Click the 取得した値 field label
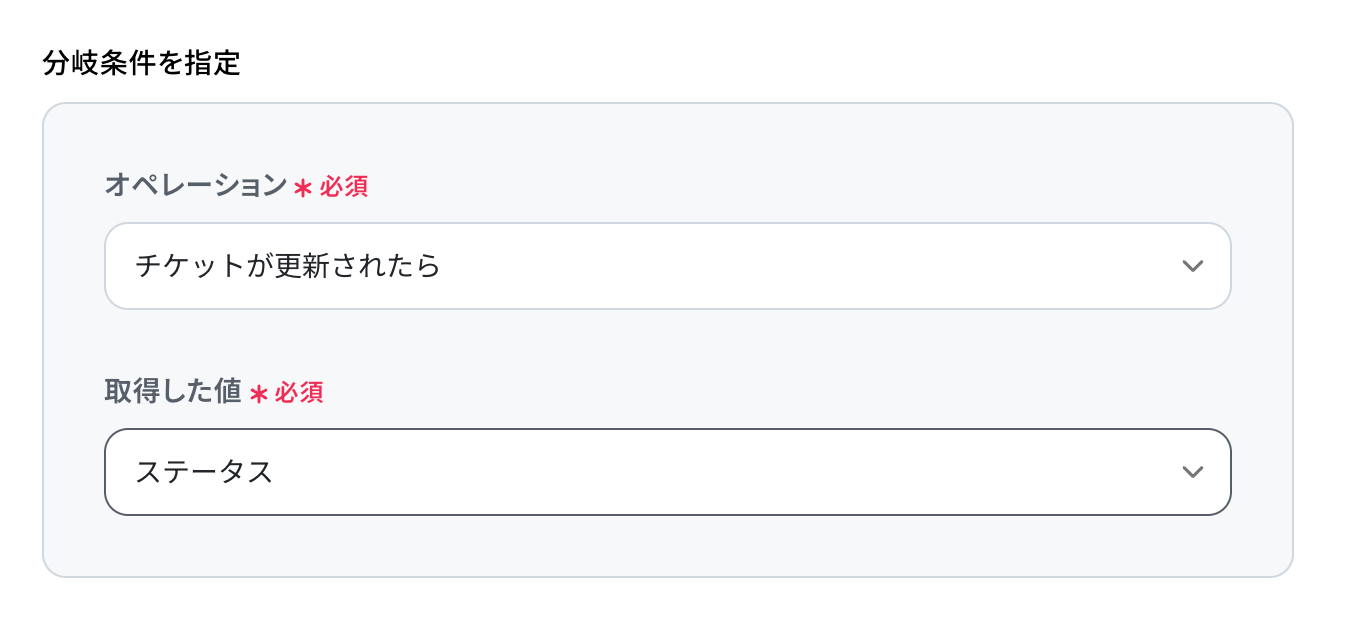Viewport: 1346px width, 634px height. pos(173,392)
